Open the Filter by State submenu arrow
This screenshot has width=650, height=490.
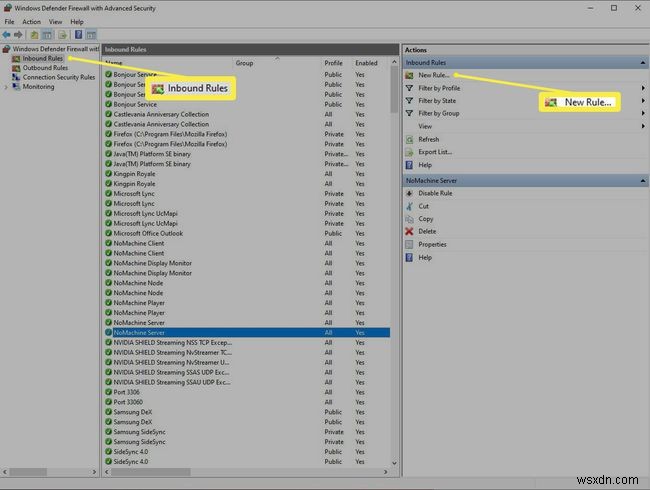click(643, 101)
